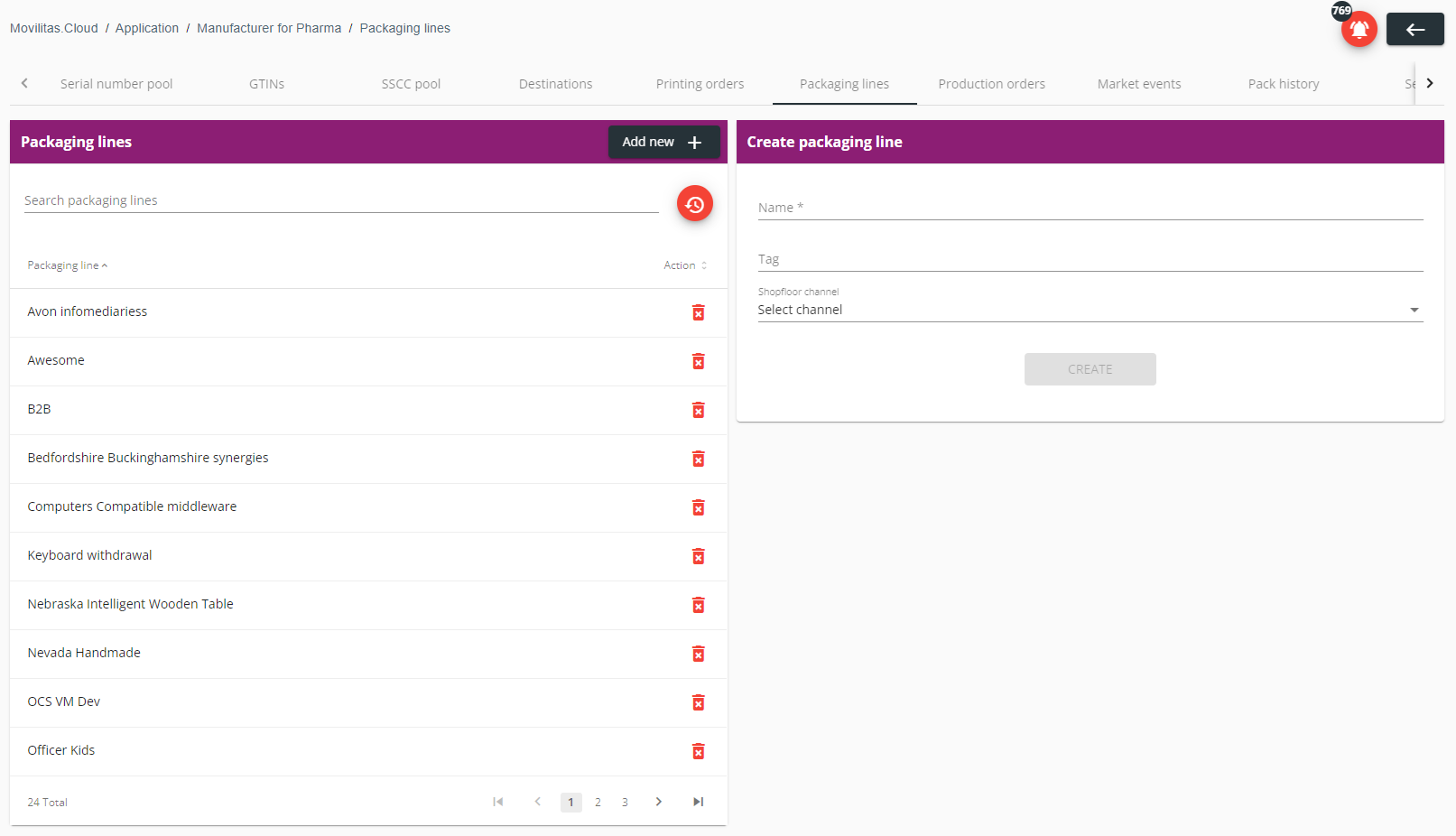Image resolution: width=1456 pixels, height=836 pixels.
Task: Delete Nebraska Intelligent Wooden Table line
Action: click(x=698, y=605)
